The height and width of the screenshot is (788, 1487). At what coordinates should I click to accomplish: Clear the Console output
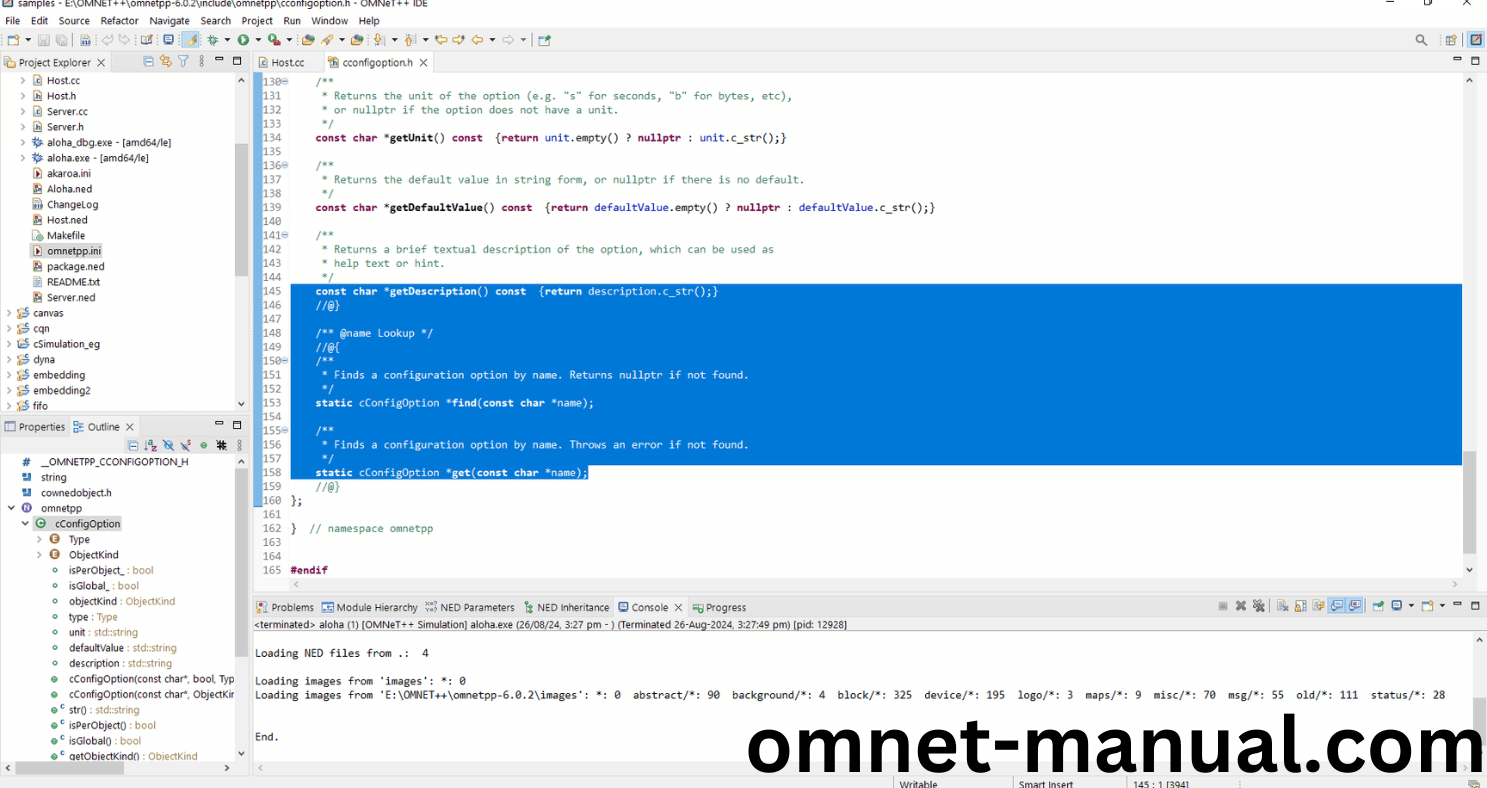1283,606
